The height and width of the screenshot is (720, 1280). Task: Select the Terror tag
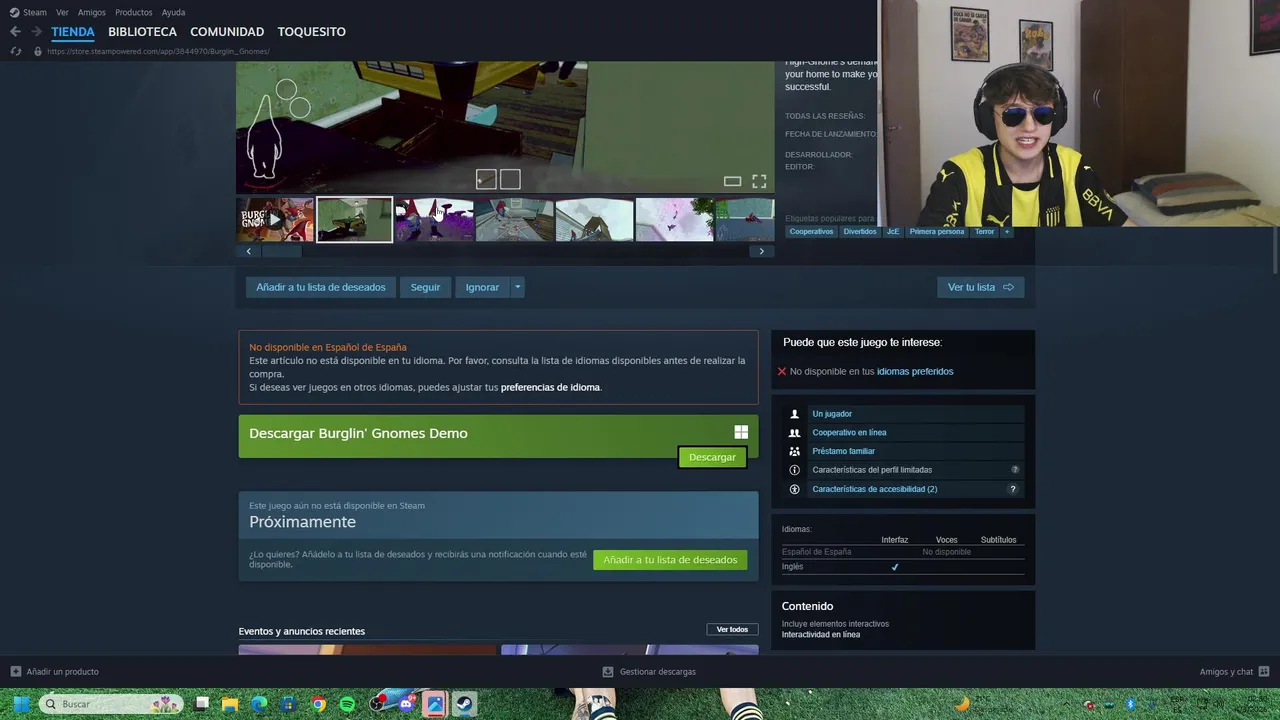[985, 232]
